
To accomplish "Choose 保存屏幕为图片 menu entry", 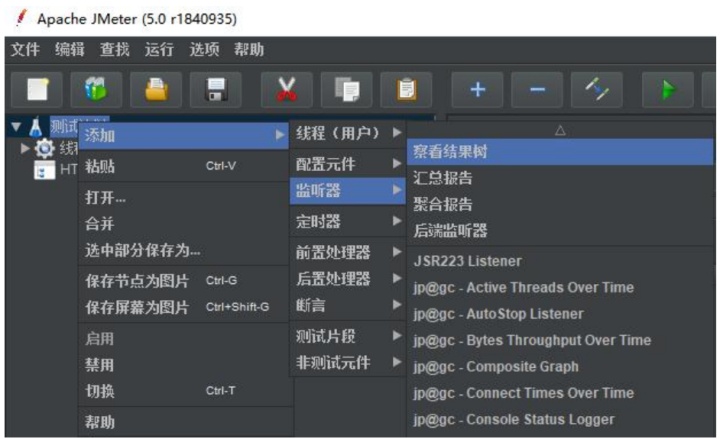I will (x=184, y=307).
